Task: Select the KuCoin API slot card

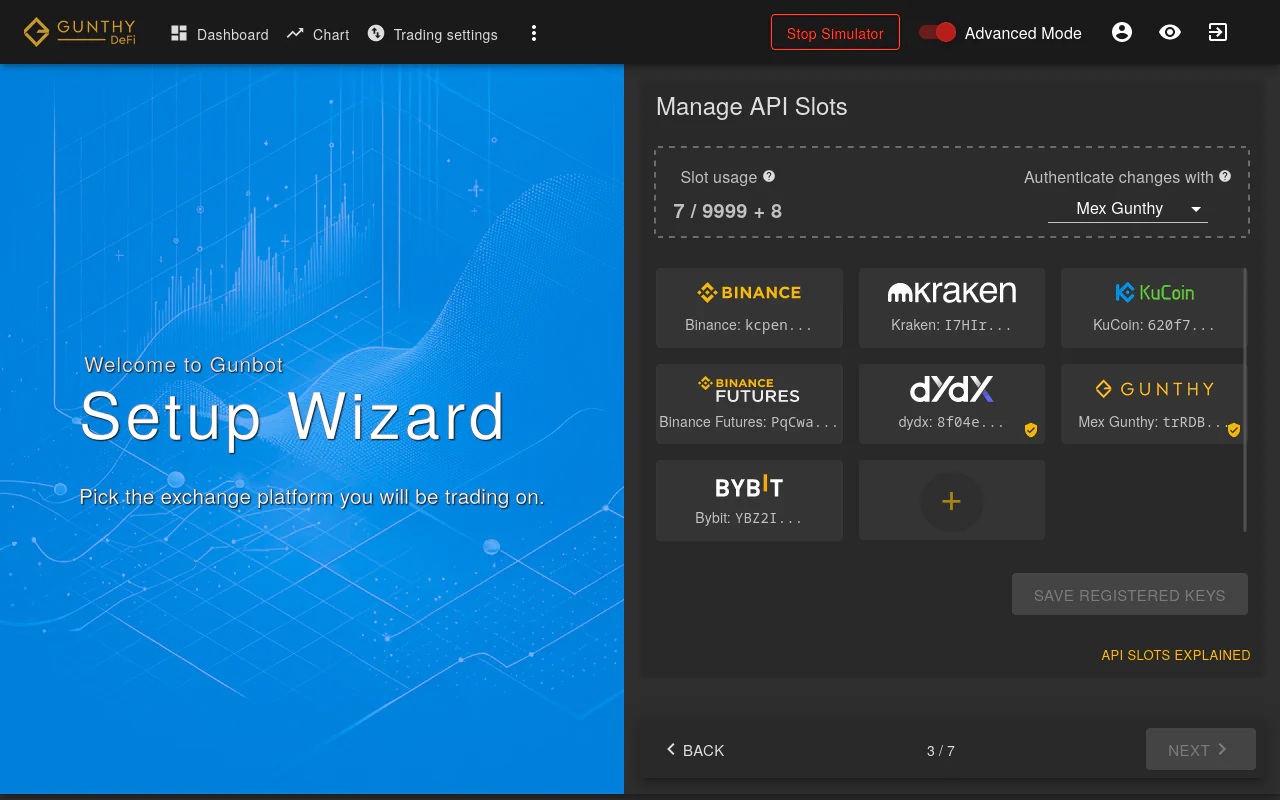Action: (1154, 308)
